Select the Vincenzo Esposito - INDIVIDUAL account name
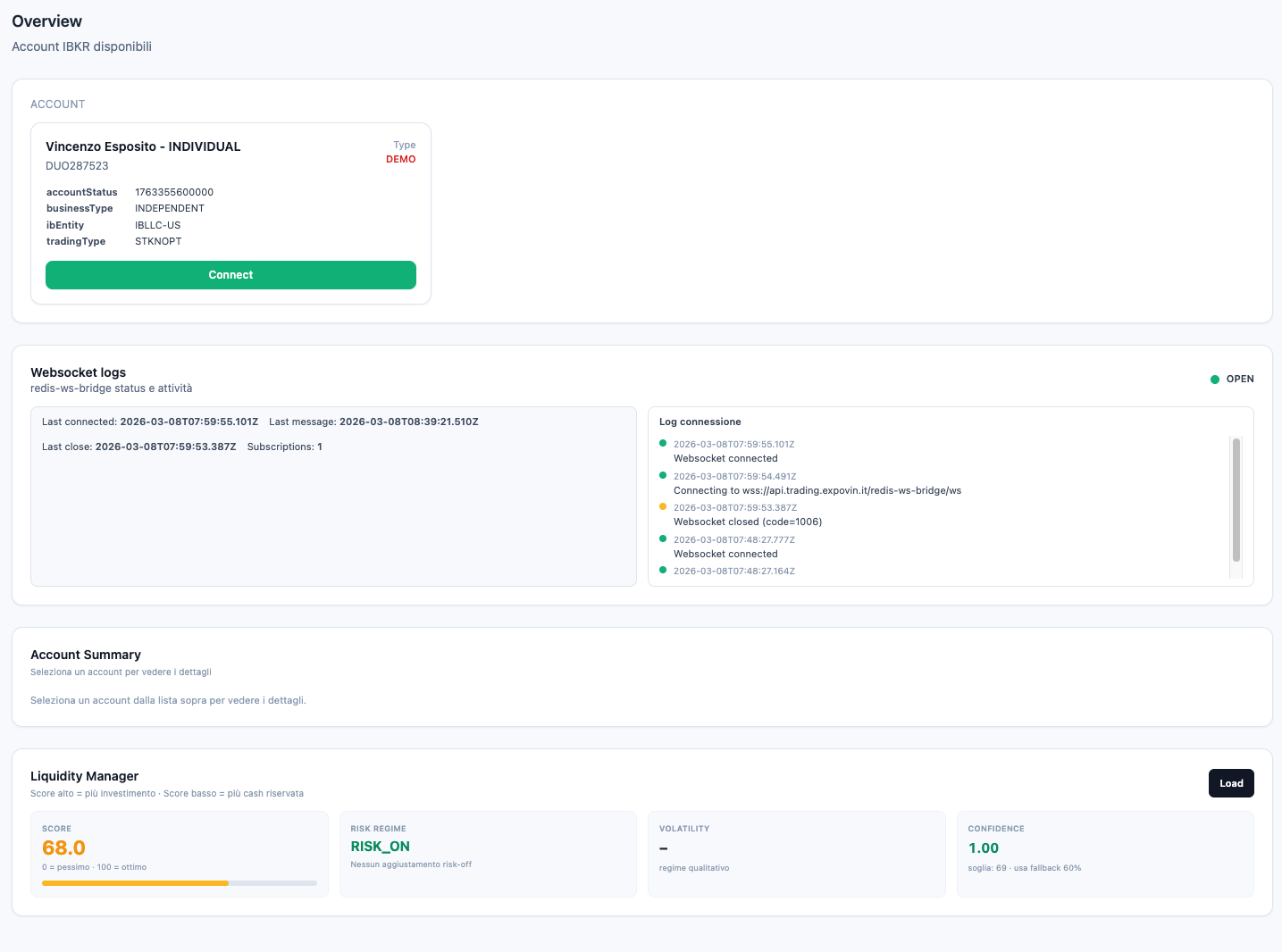 pos(143,146)
